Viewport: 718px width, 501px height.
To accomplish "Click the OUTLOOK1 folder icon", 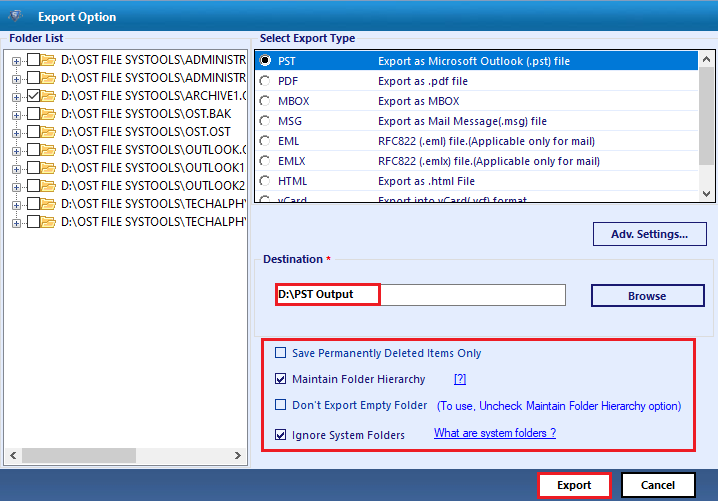I will [x=49, y=168].
